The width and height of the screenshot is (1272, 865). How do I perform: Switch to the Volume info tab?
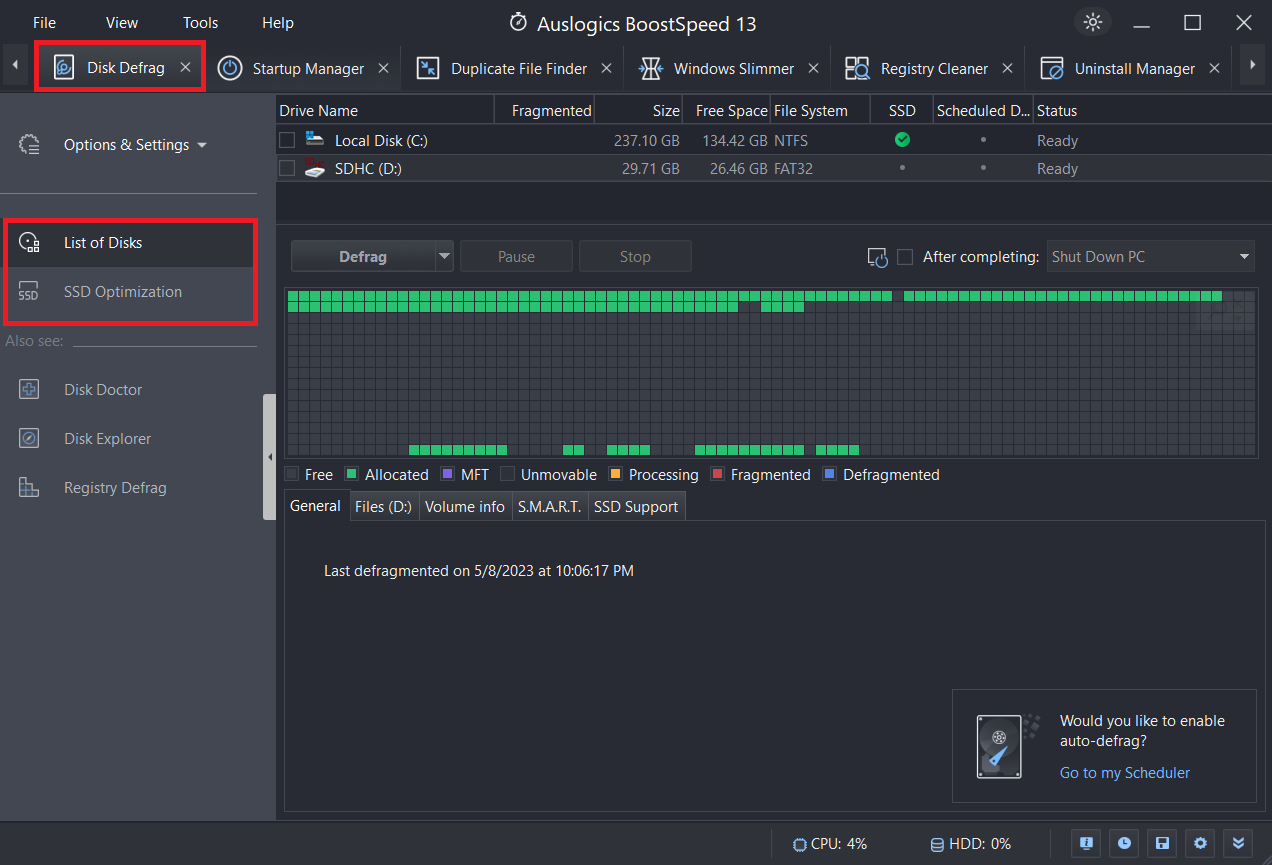[x=465, y=507]
